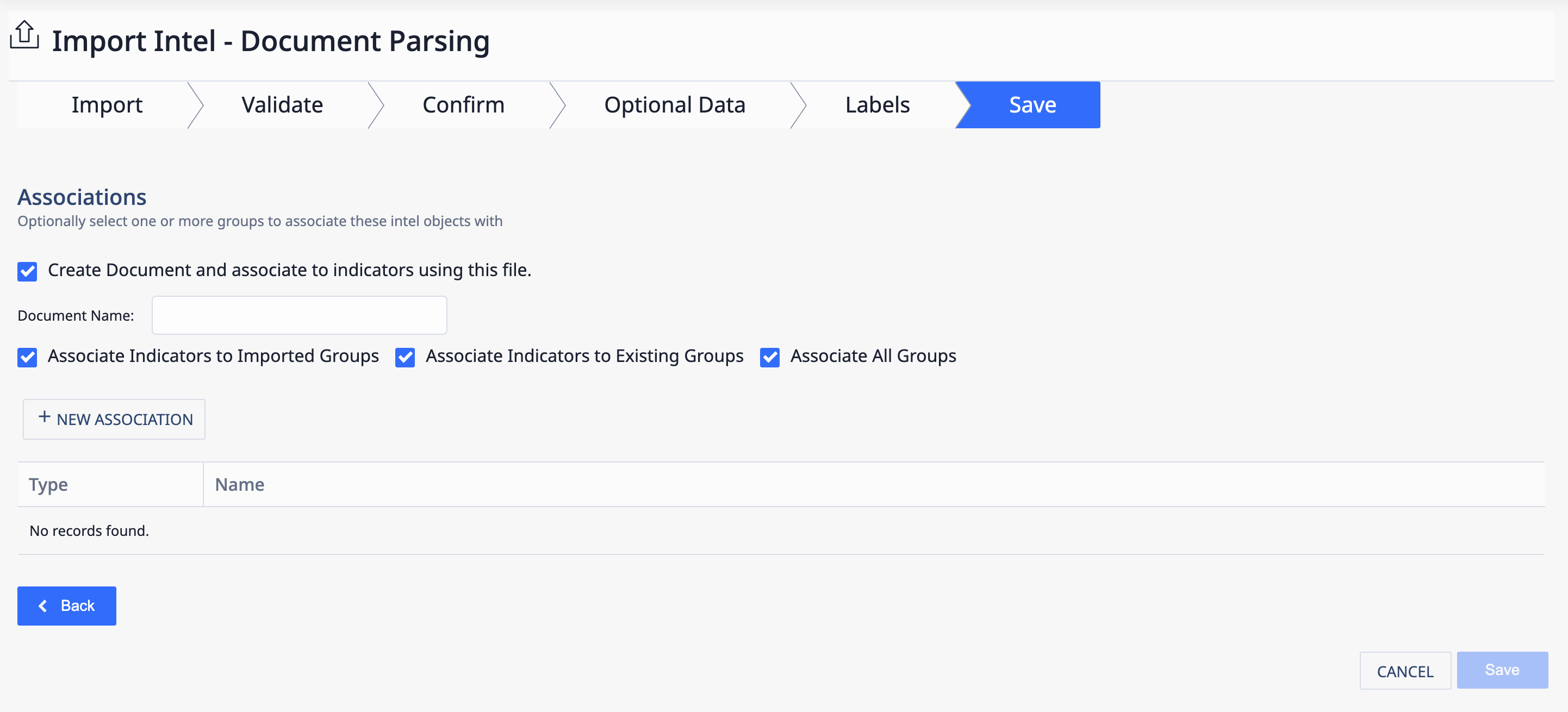Focus the Document Name input field
Image resolution: width=1568 pixels, height=712 pixels.
point(300,315)
